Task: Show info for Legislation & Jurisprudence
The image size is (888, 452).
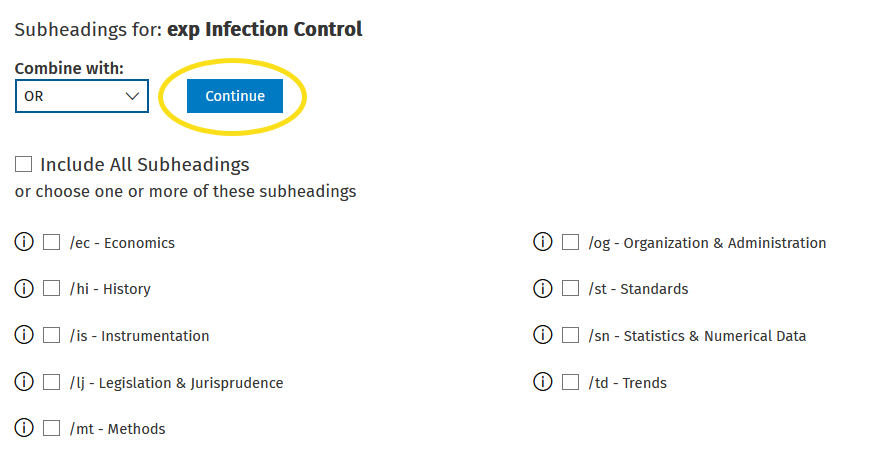Action: pos(24,382)
